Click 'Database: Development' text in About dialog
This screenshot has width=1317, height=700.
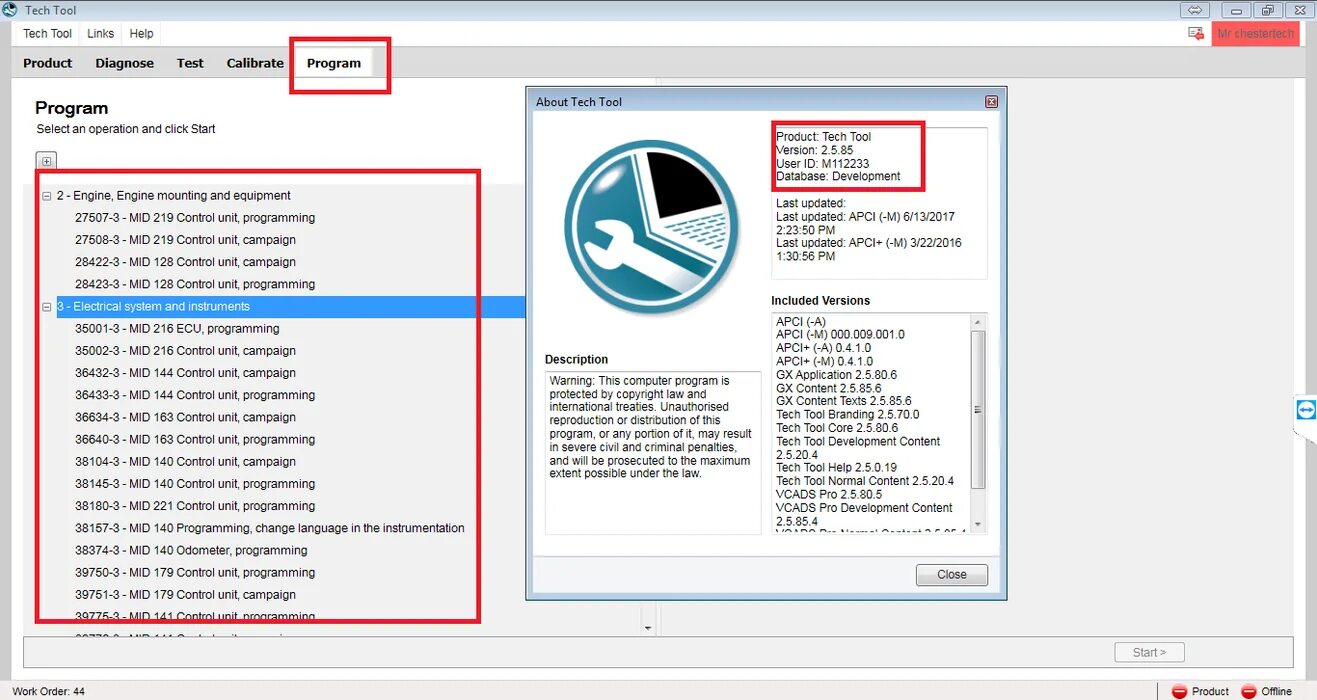coord(838,176)
